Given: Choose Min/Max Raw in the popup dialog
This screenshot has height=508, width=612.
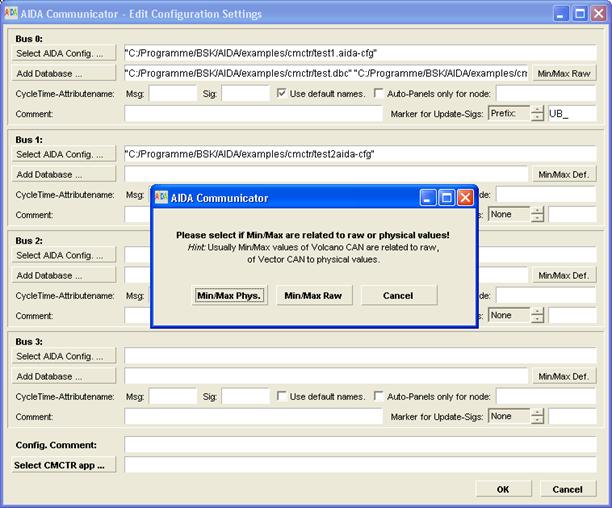Looking at the screenshot, I should (313, 295).
